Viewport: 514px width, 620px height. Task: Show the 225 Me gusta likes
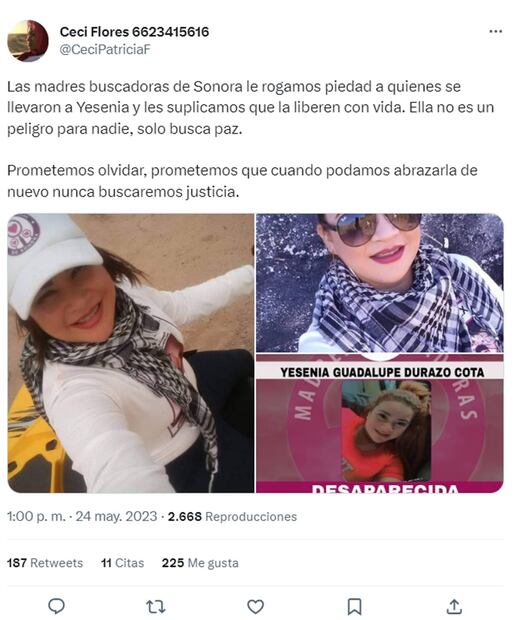(200, 563)
